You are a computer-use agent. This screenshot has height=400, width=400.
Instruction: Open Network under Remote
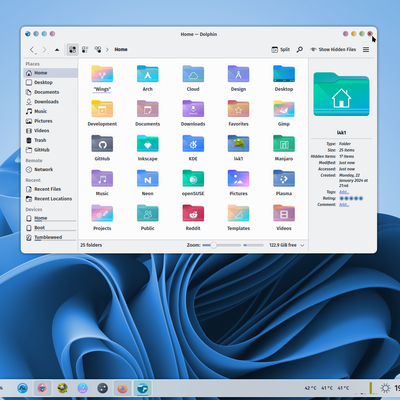coord(51,170)
